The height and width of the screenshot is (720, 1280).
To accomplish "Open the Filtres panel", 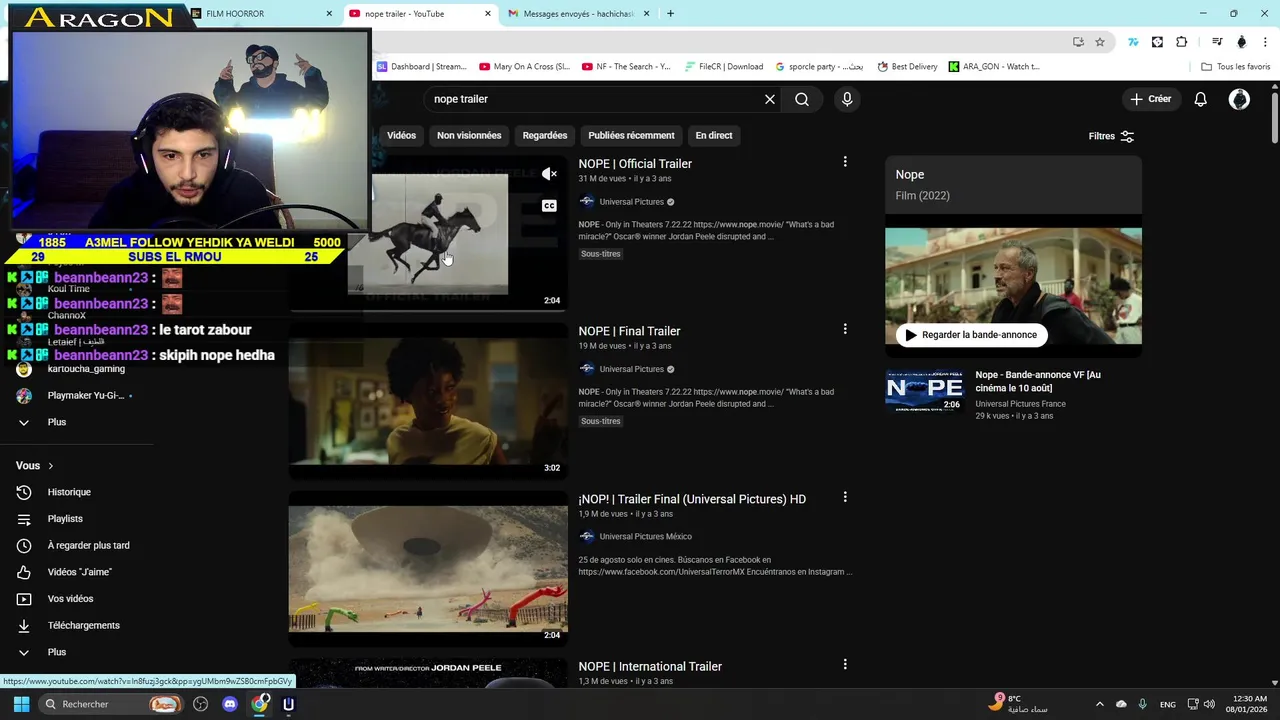I will point(1111,136).
